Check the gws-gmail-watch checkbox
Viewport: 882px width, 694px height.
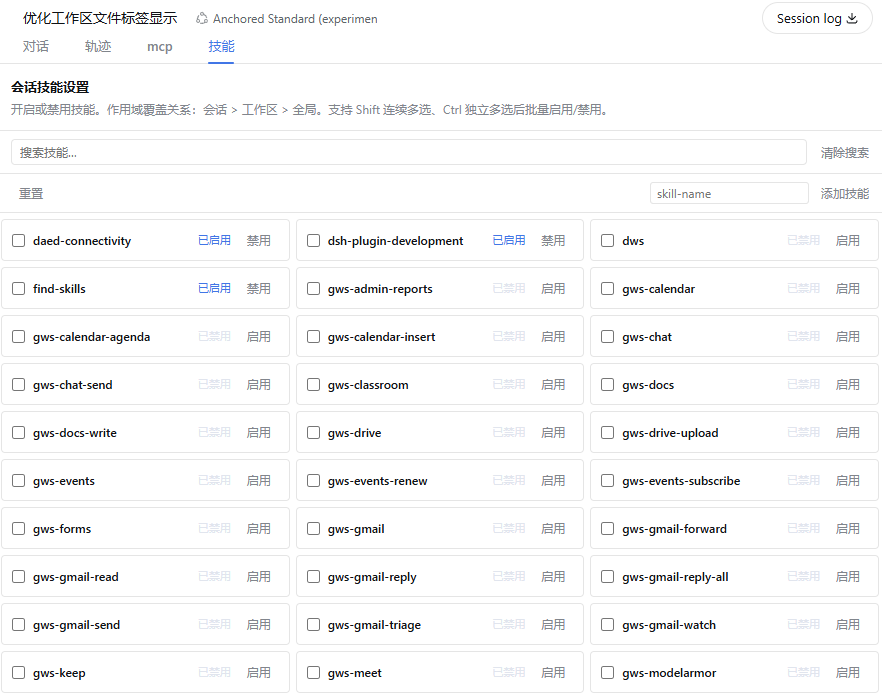coord(608,625)
